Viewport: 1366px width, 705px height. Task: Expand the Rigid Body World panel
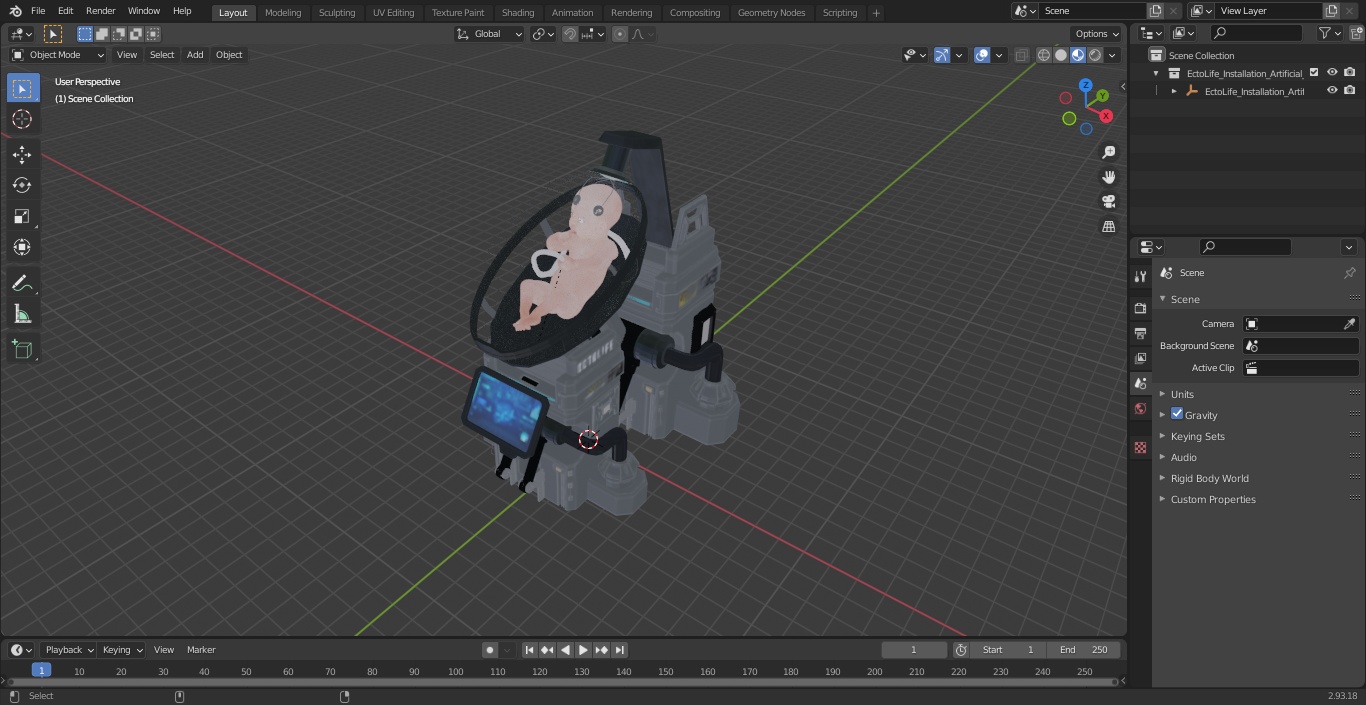(1209, 478)
